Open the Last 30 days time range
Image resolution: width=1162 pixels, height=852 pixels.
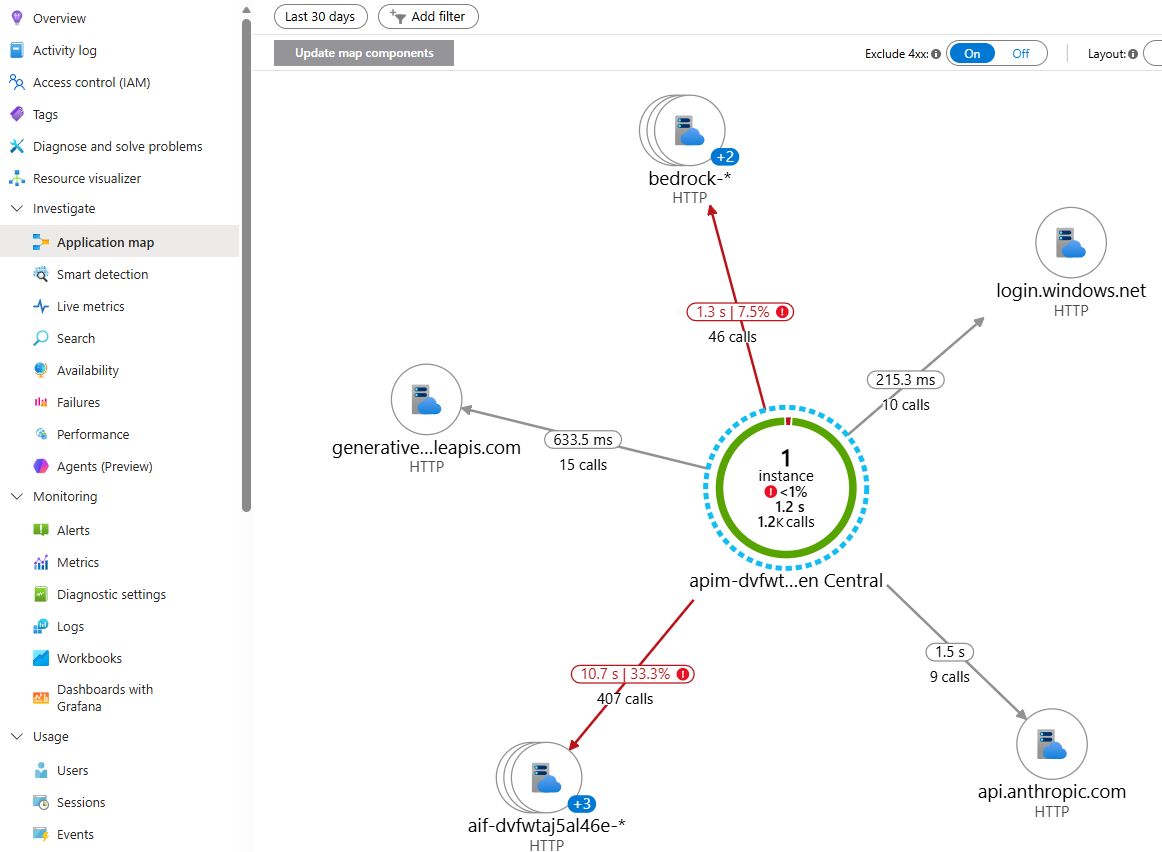[x=320, y=16]
